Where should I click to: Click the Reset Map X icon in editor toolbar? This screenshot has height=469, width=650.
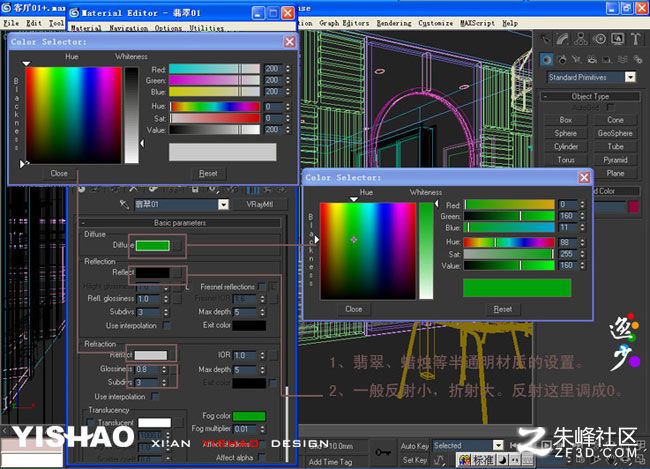[x=133, y=189]
